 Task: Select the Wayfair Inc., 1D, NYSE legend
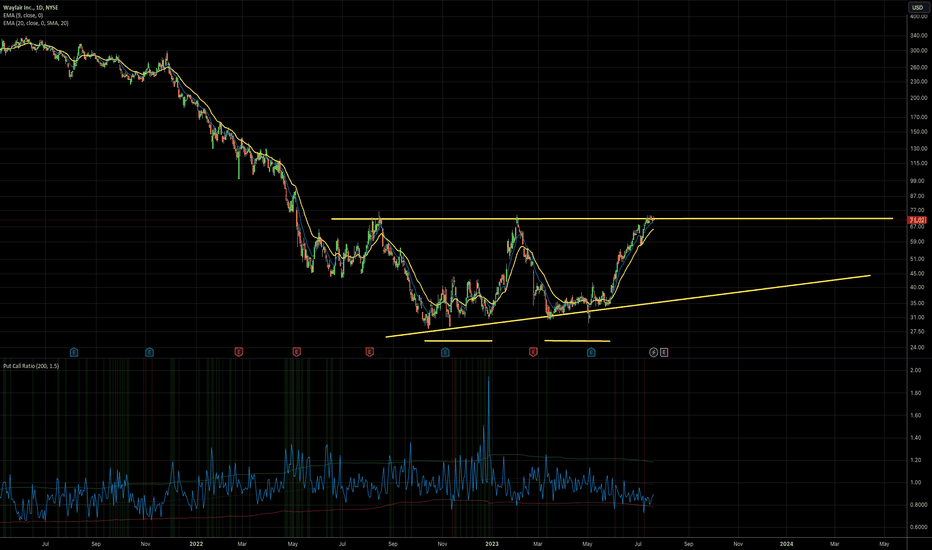point(31,8)
